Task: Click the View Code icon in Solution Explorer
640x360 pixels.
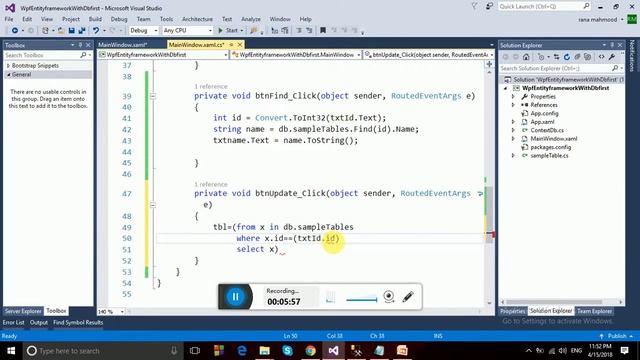Action: pyautogui.click(x=601, y=57)
